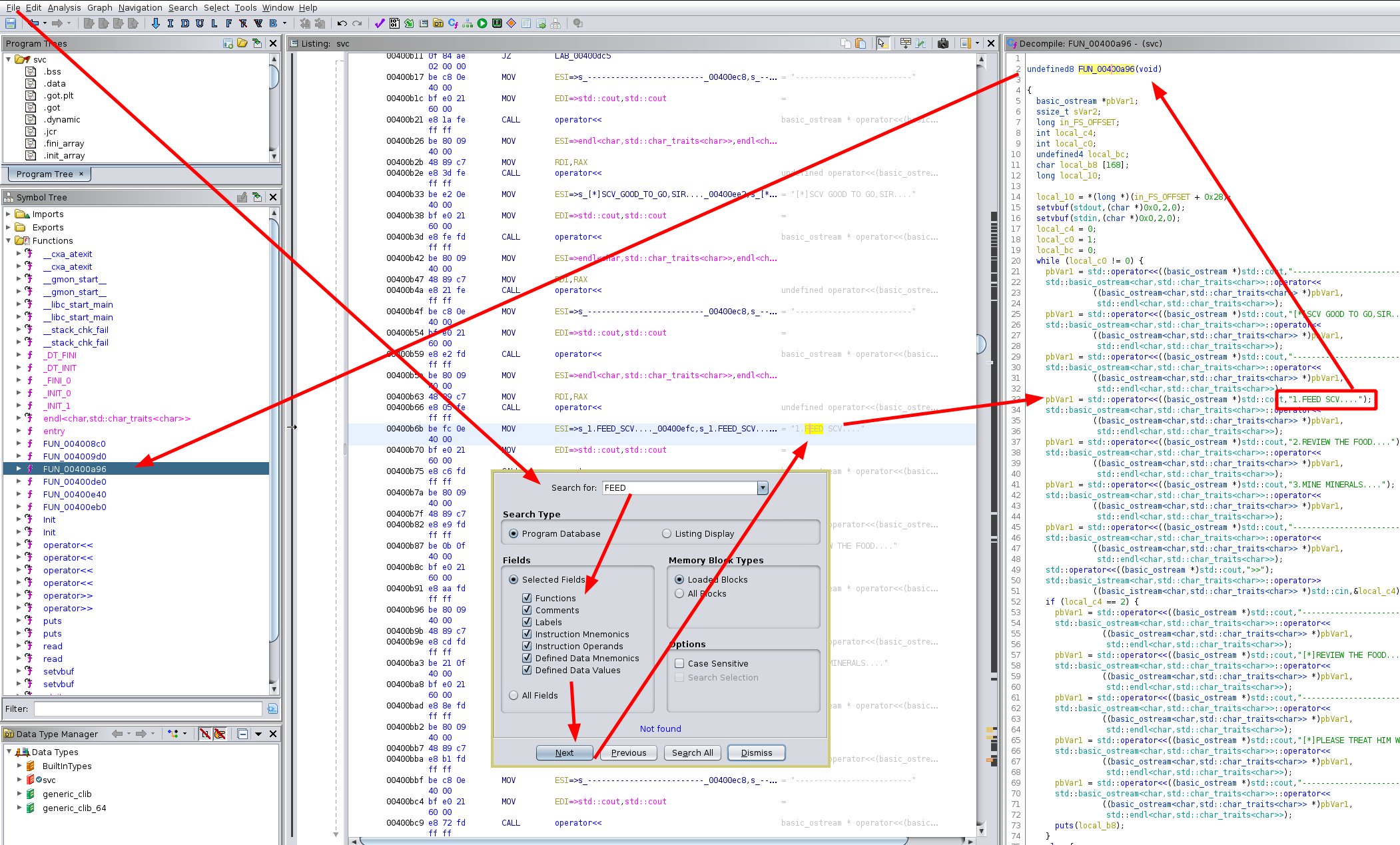Click the Symbol Tree close X icon
The width and height of the screenshot is (1400, 845).
273,197
